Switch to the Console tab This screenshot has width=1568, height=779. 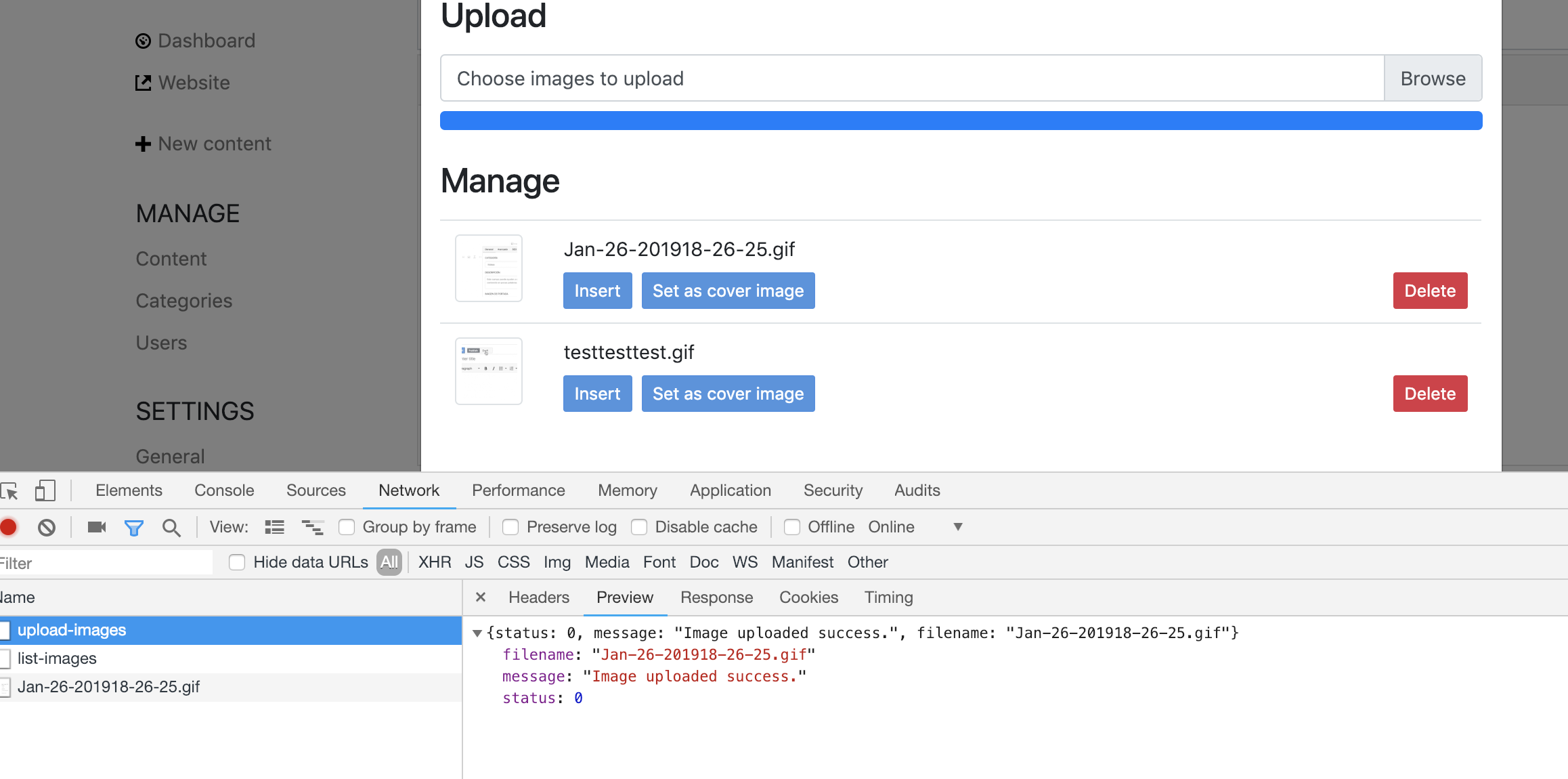[224, 490]
